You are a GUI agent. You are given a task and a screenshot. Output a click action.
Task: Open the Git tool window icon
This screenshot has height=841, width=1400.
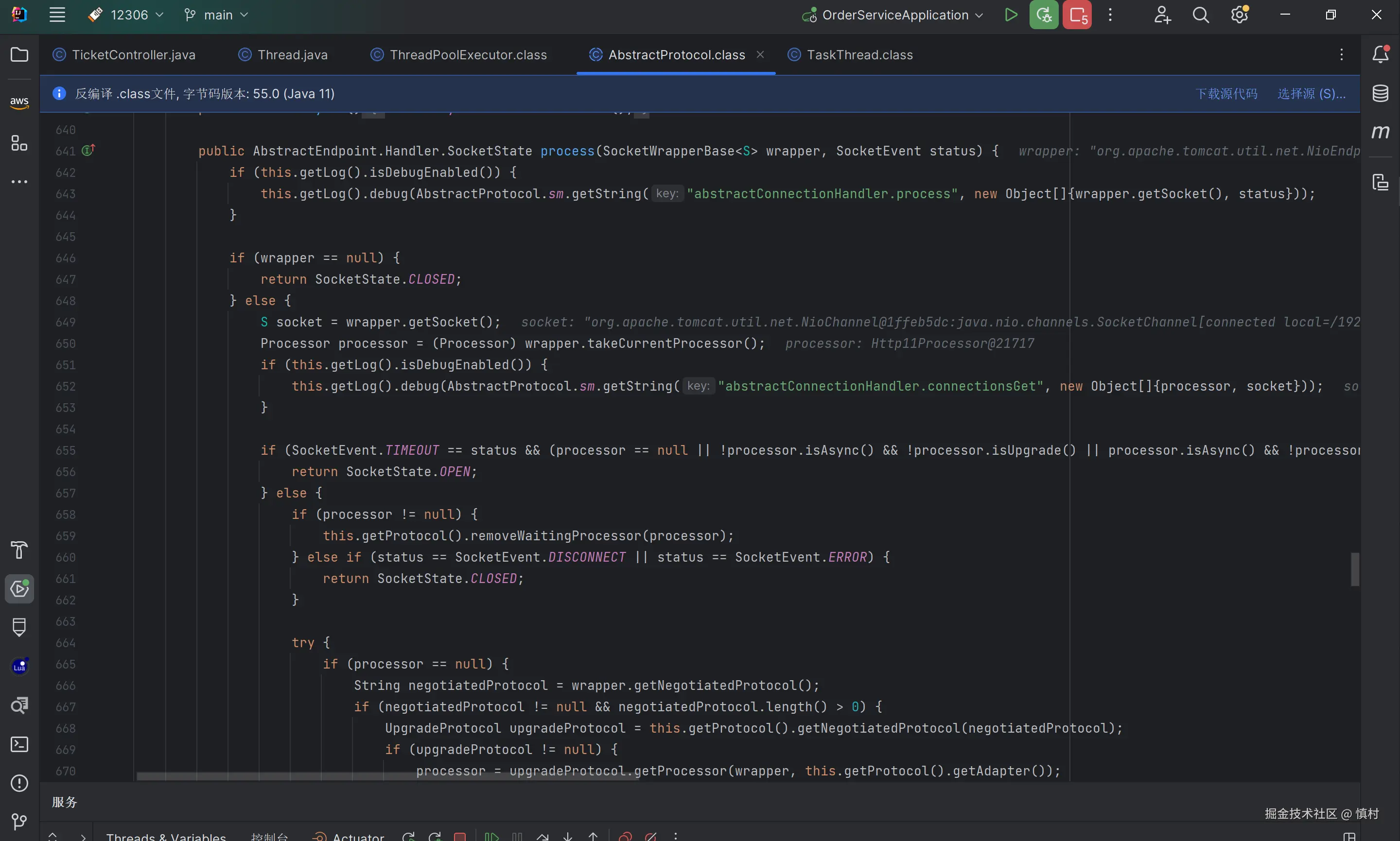point(19,821)
